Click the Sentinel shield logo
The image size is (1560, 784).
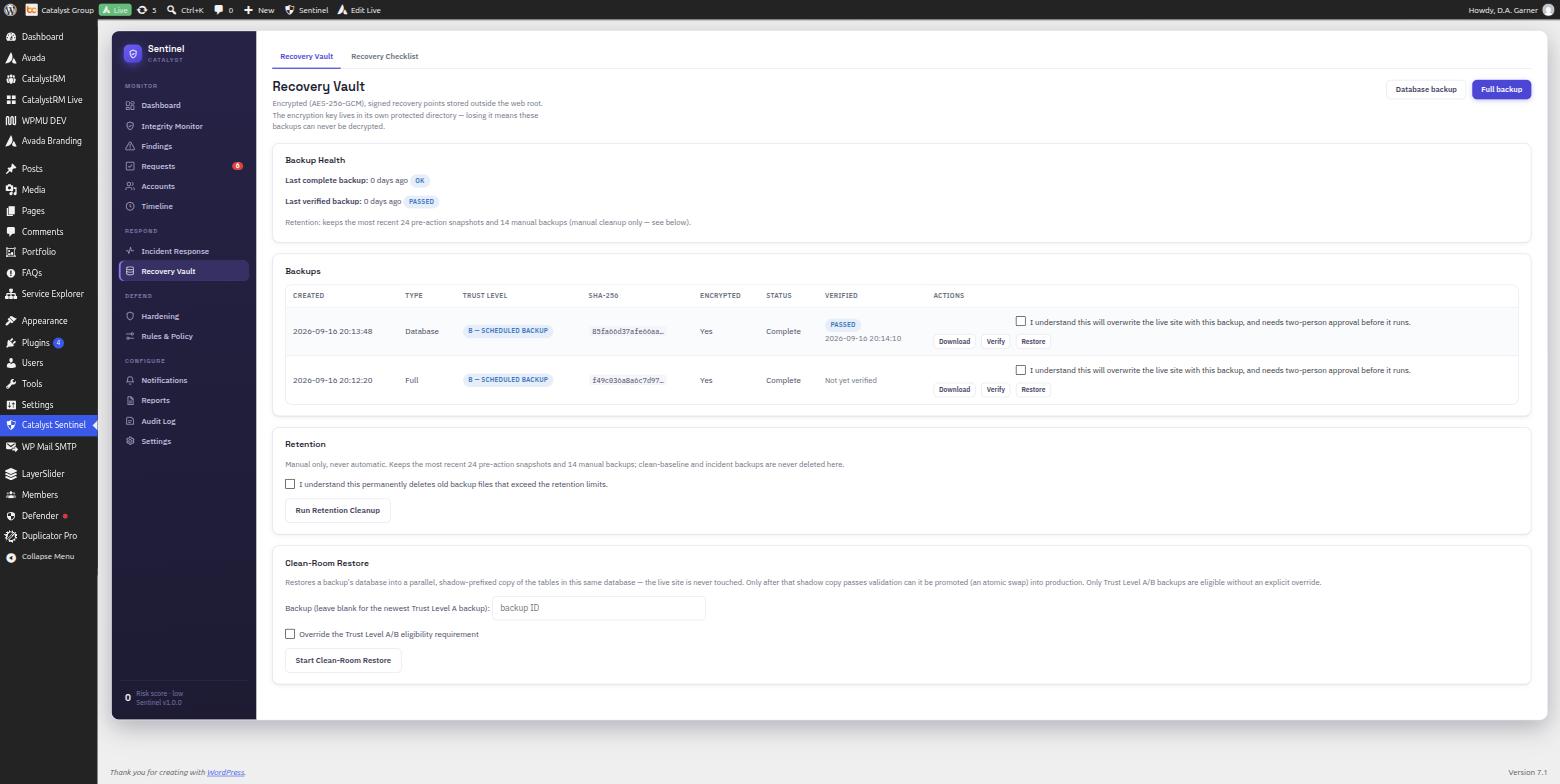coord(133,53)
